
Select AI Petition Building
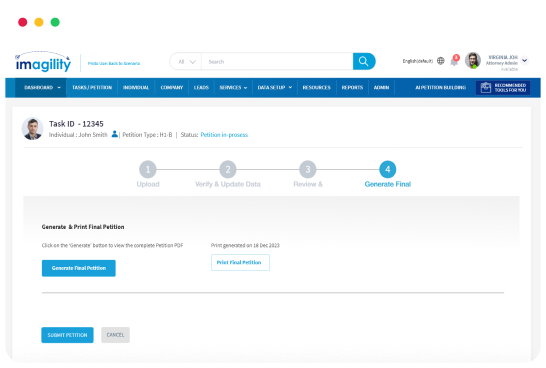tap(440, 88)
